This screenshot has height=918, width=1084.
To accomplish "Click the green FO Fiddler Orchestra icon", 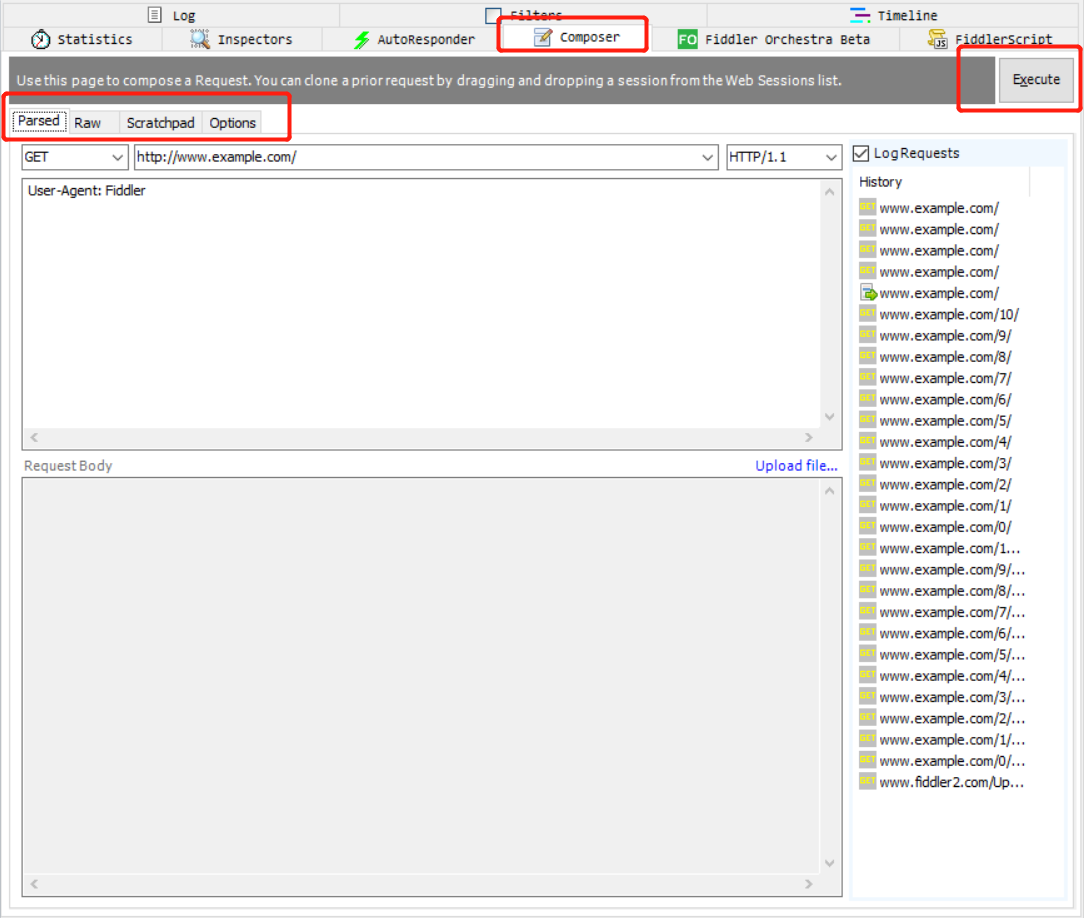I will (687, 39).
